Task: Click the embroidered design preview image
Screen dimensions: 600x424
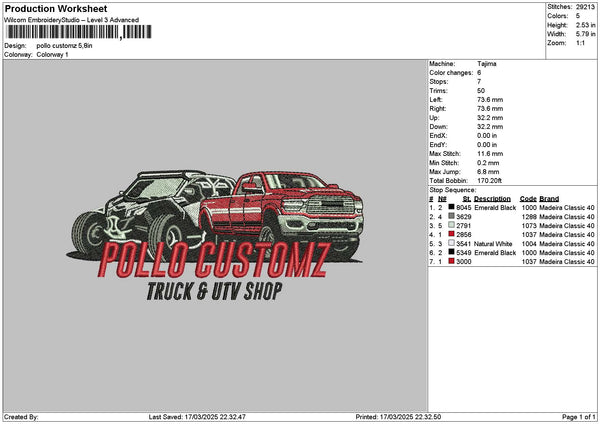Action: click(x=215, y=235)
